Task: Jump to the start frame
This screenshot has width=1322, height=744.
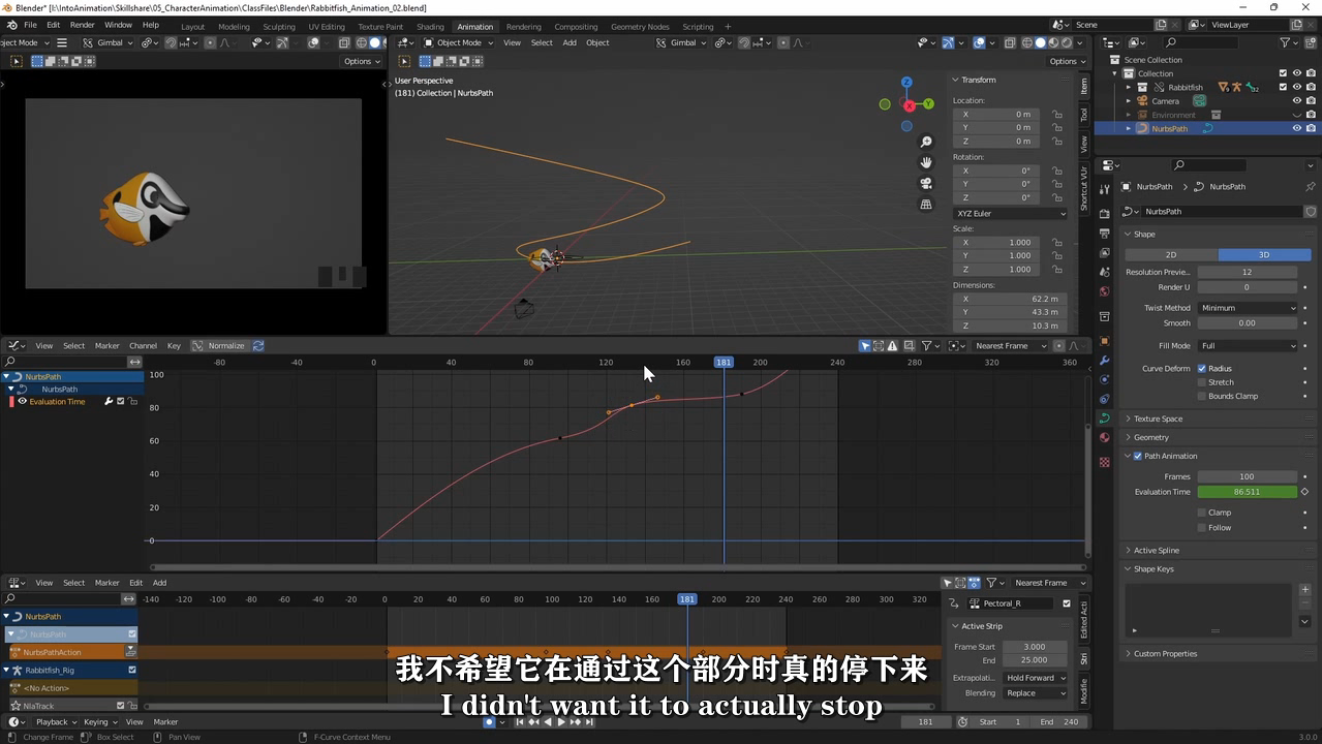Action: pyautogui.click(x=519, y=722)
